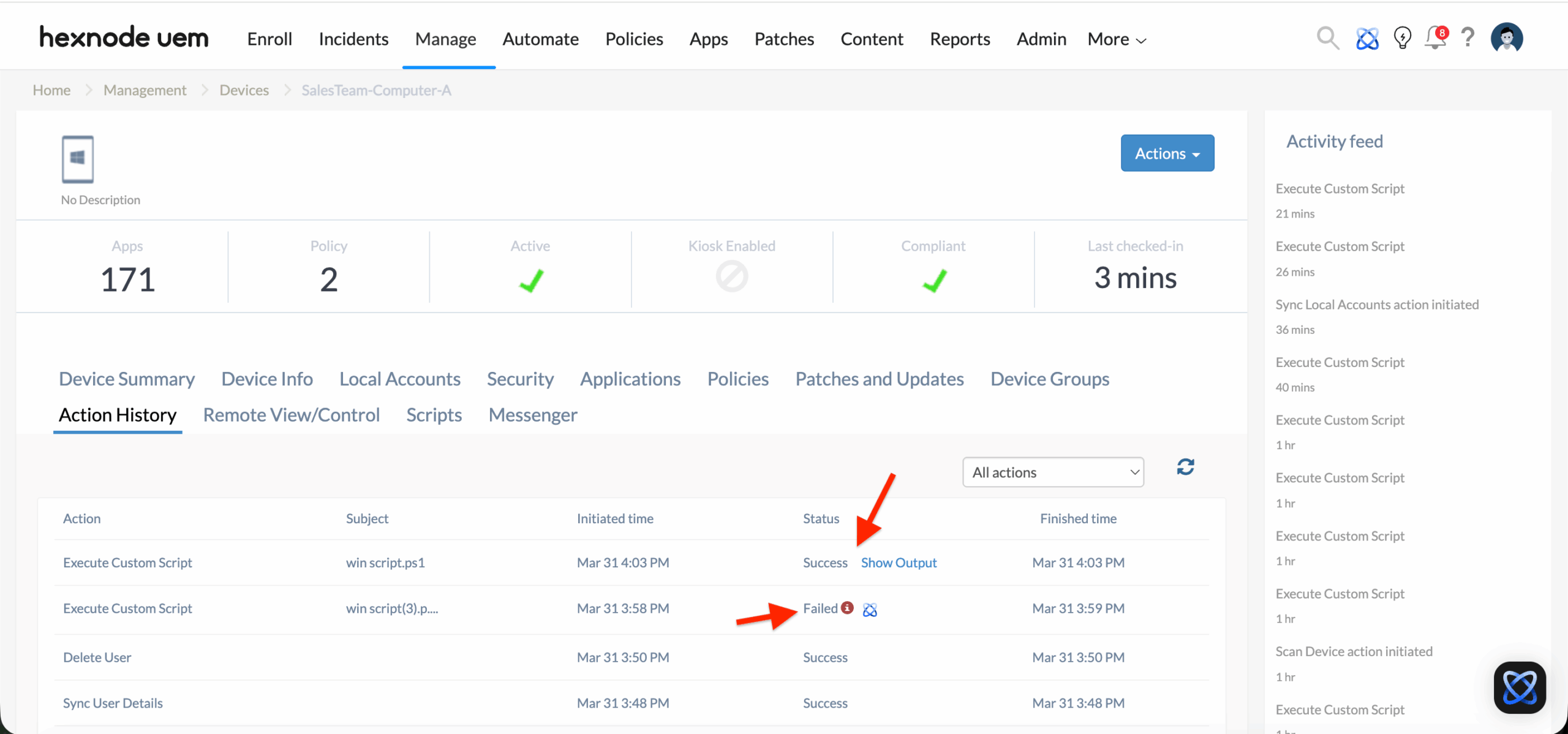Go to Devices in the breadcrumb
Image resolution: width=1568 pixels, height=734 pixels.
(244, 90)
